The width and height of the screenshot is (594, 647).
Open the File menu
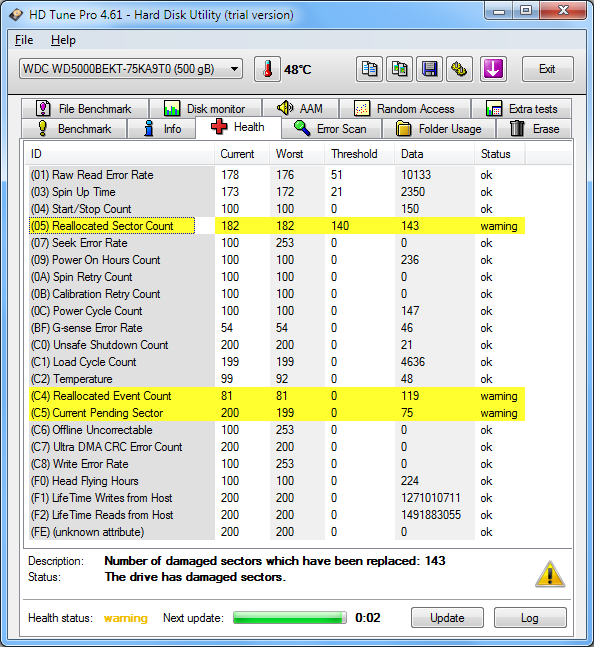click(x=24, y=40)
